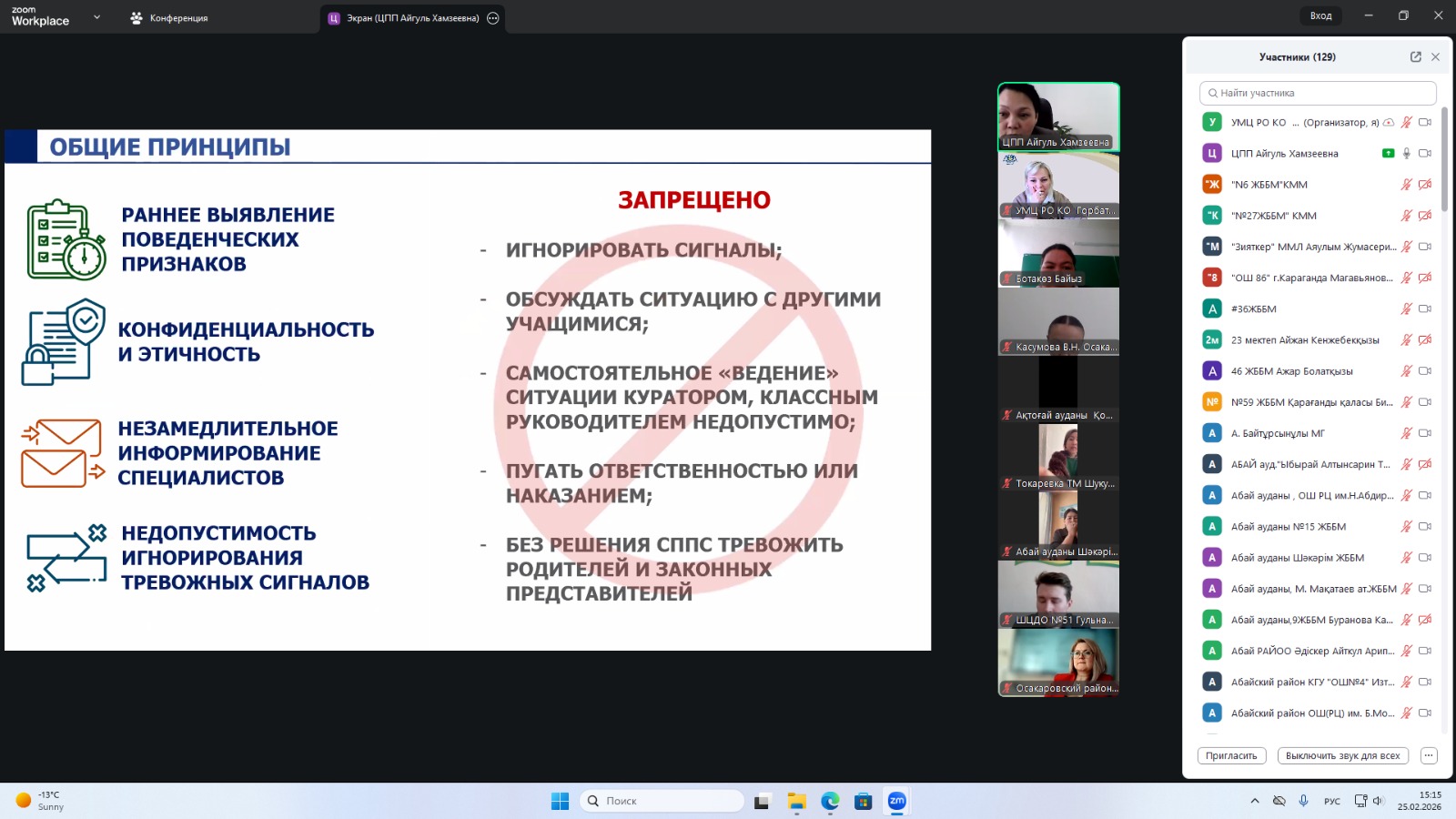Open options on the Экран (ЦПП Айгуль Хамзеевна) tab
The height and width of the screenshot is (819, 1456).
tap(493, 18)
